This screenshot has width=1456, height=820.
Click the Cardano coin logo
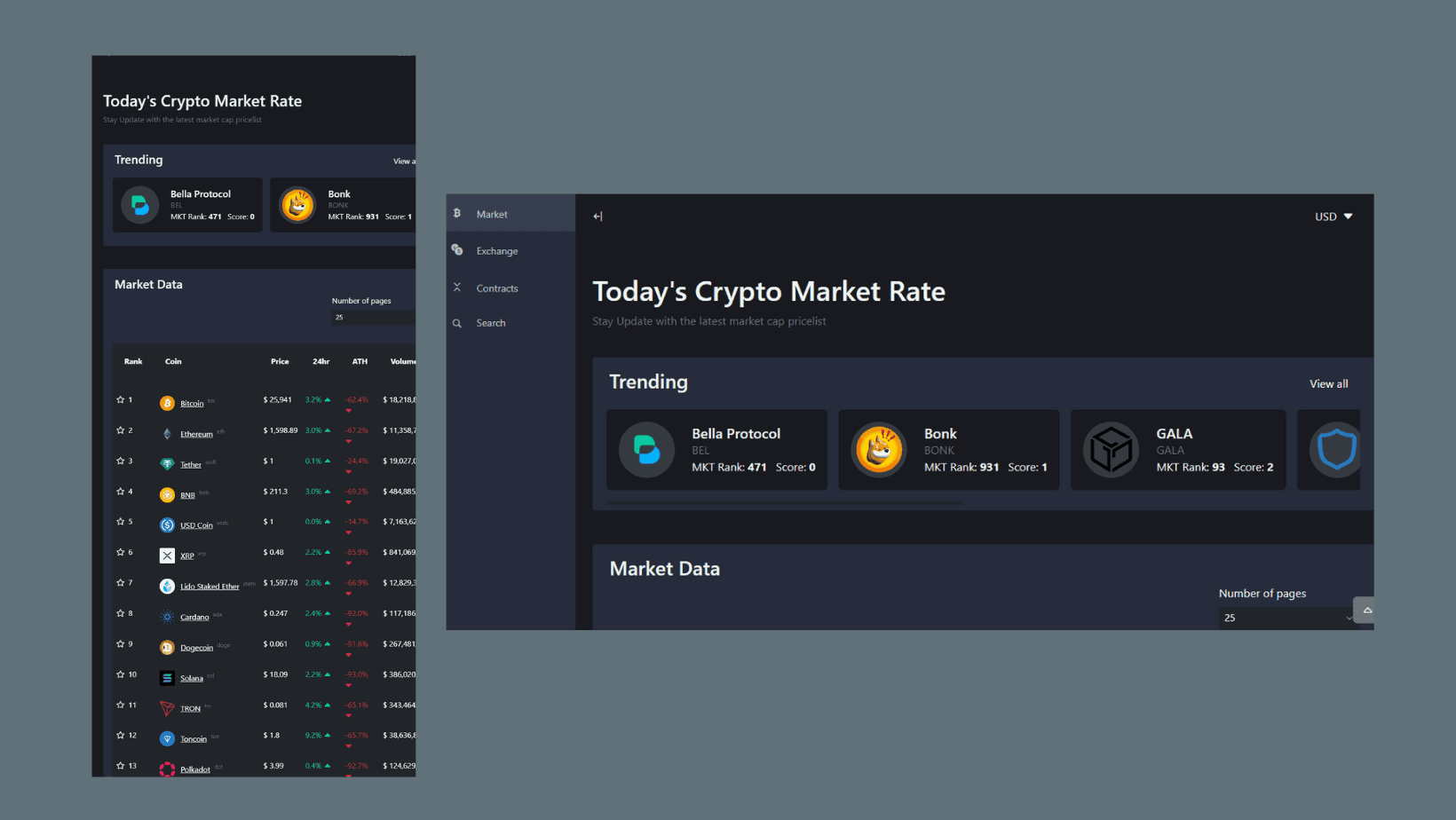167,617
